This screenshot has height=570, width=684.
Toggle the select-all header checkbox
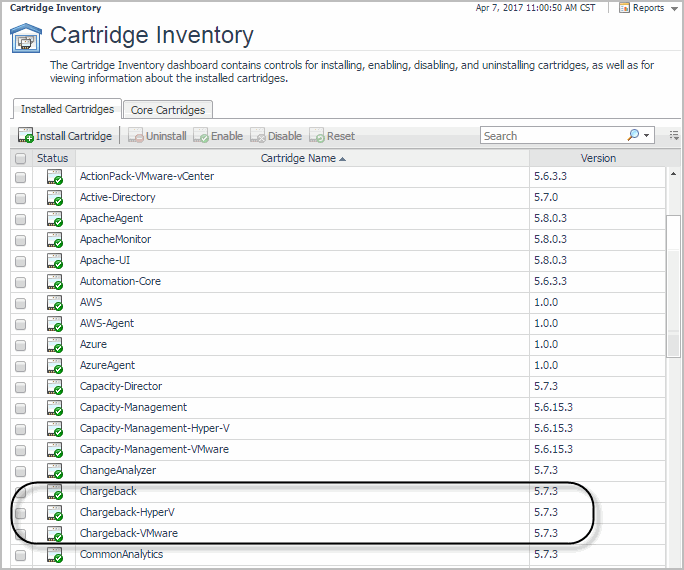(21, 158)
